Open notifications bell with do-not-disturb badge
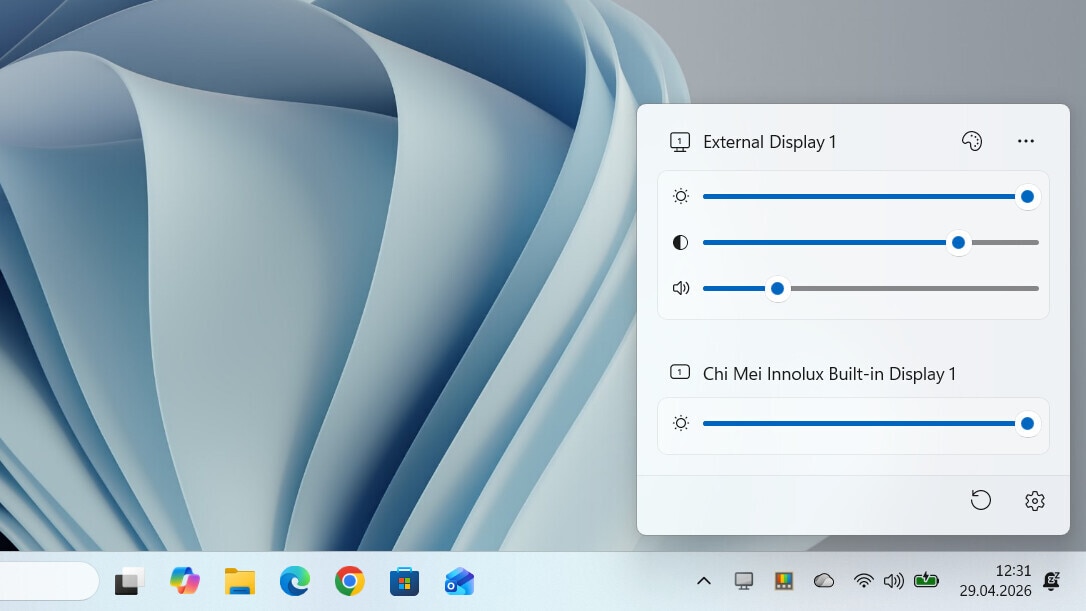This screenshot has width=1086, height=611. tap(1051, 581)
